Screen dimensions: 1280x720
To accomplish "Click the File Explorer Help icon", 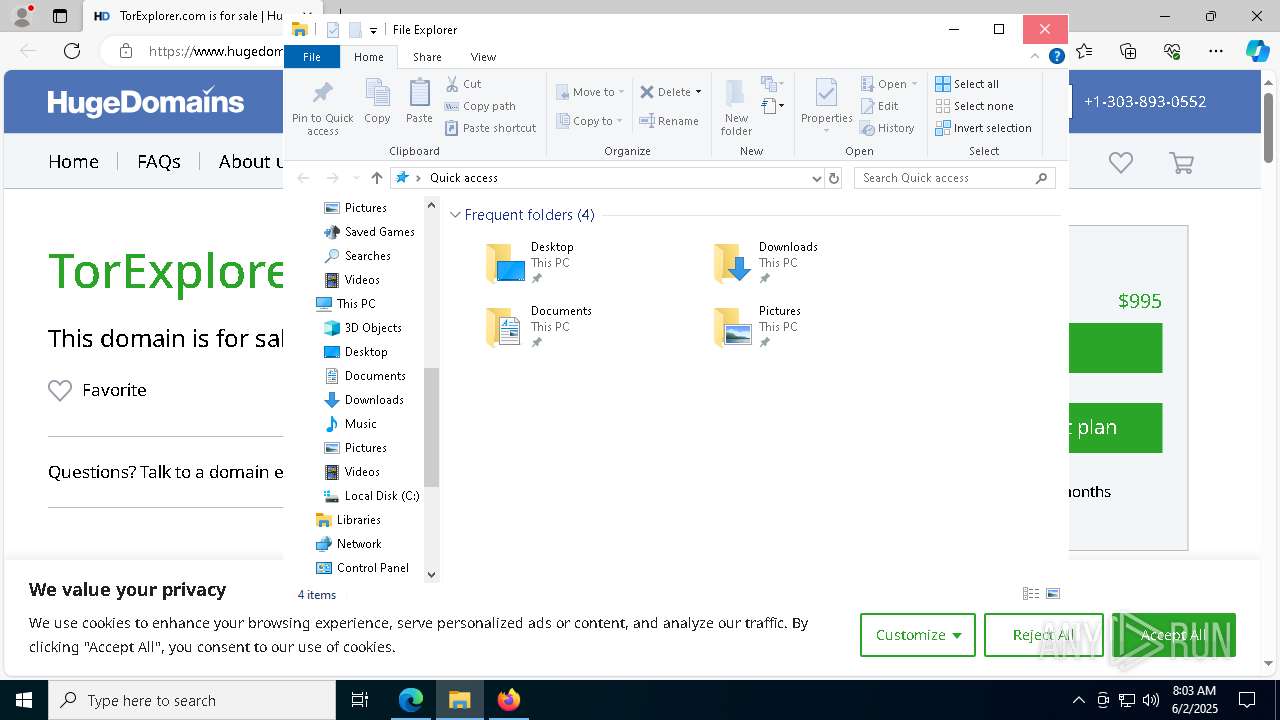I will [1056, 57].
